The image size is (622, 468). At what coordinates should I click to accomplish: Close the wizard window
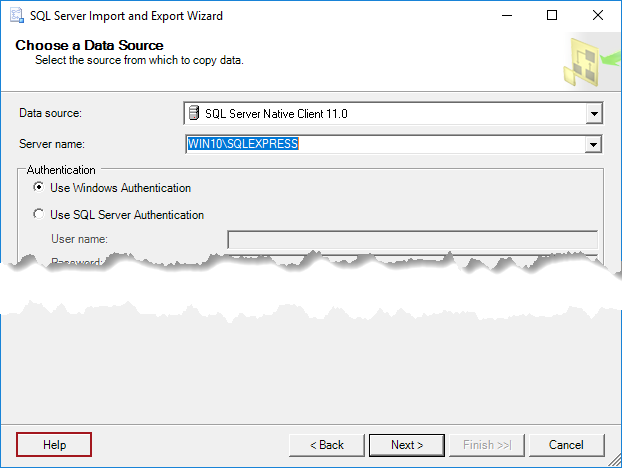(x=597, y=15)
